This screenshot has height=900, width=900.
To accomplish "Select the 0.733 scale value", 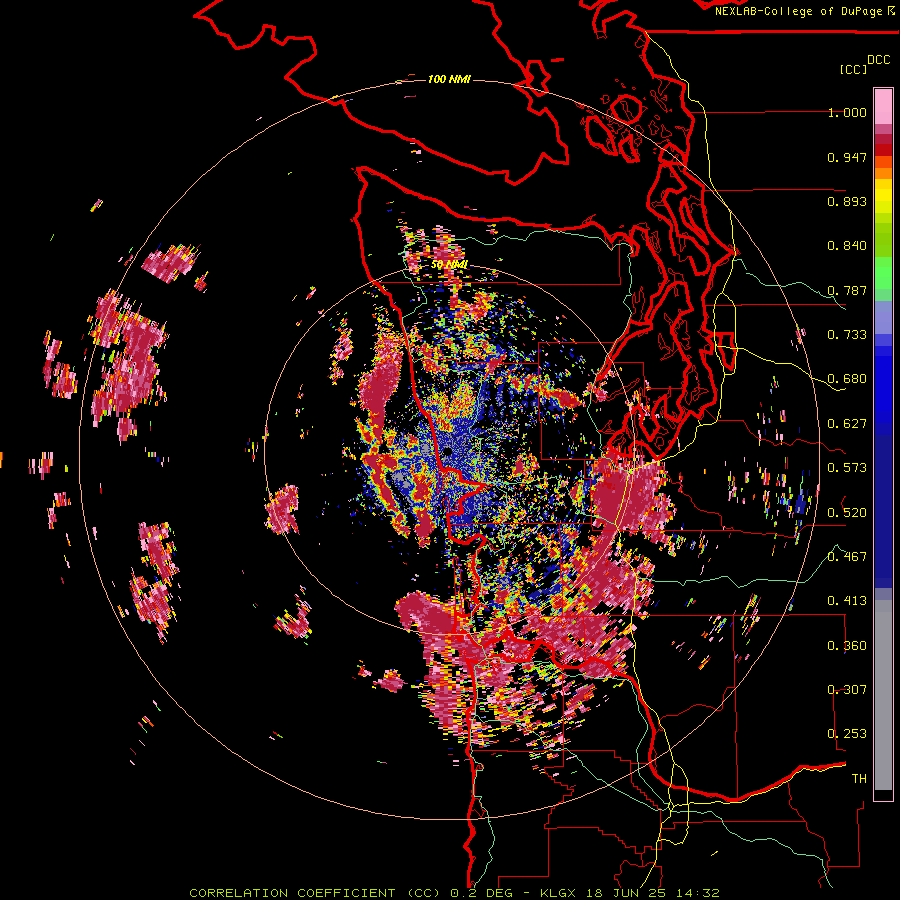I will click(x=847, y=335).
